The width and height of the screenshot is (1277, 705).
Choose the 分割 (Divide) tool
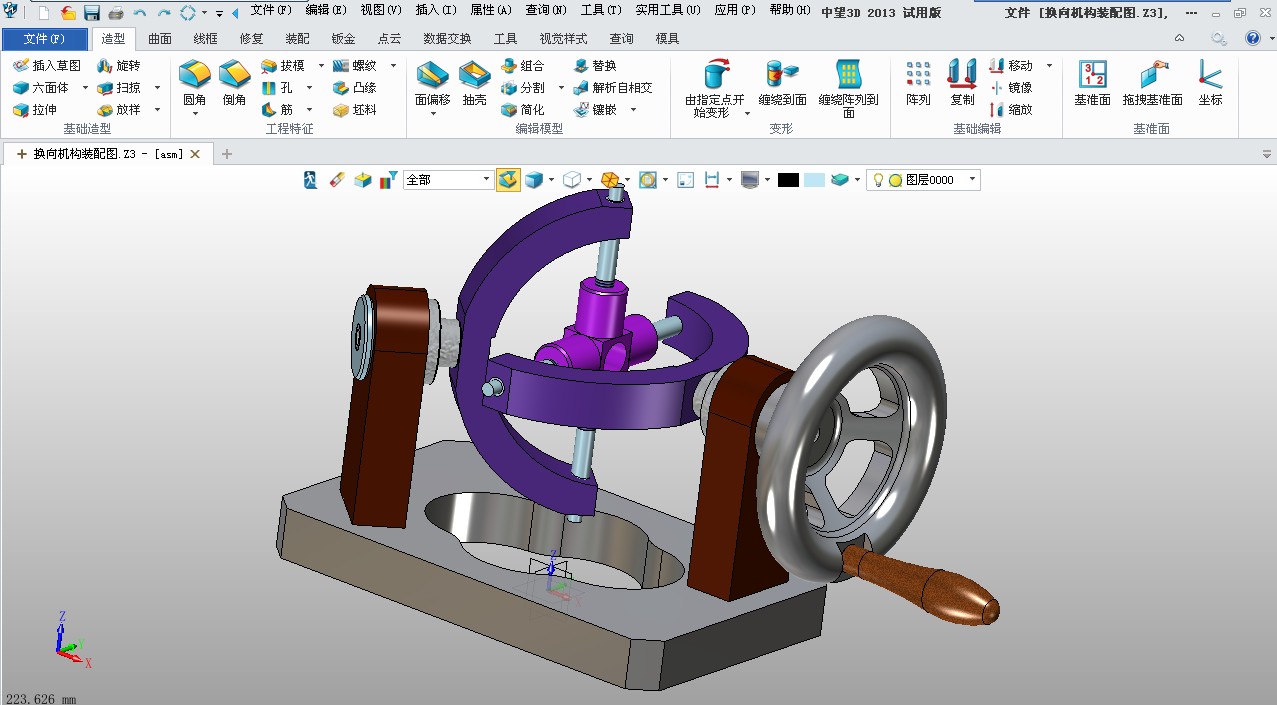tap(523, 87)
